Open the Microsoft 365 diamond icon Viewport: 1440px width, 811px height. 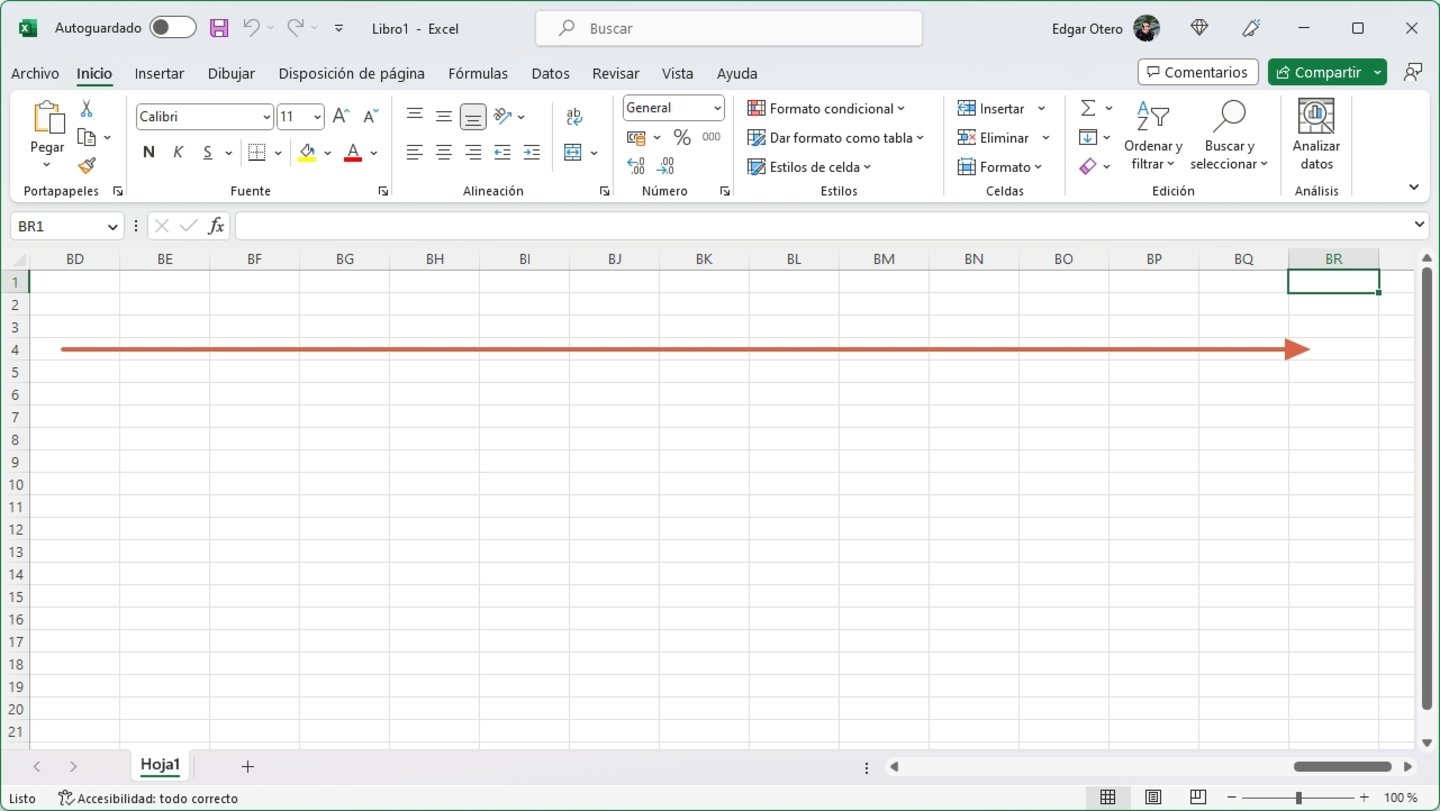tap(1199, 28)
